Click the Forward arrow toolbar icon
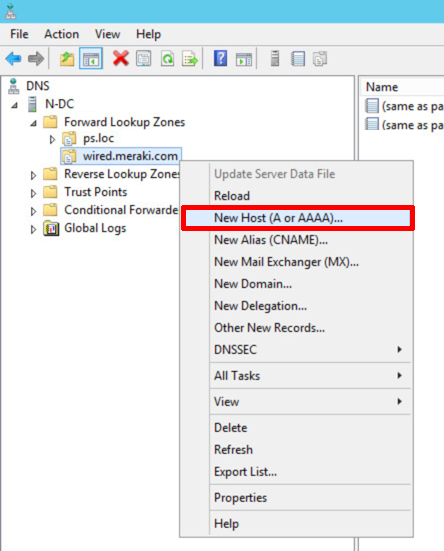This screenshot has width=444, height=551. click(x=36, y=59)
